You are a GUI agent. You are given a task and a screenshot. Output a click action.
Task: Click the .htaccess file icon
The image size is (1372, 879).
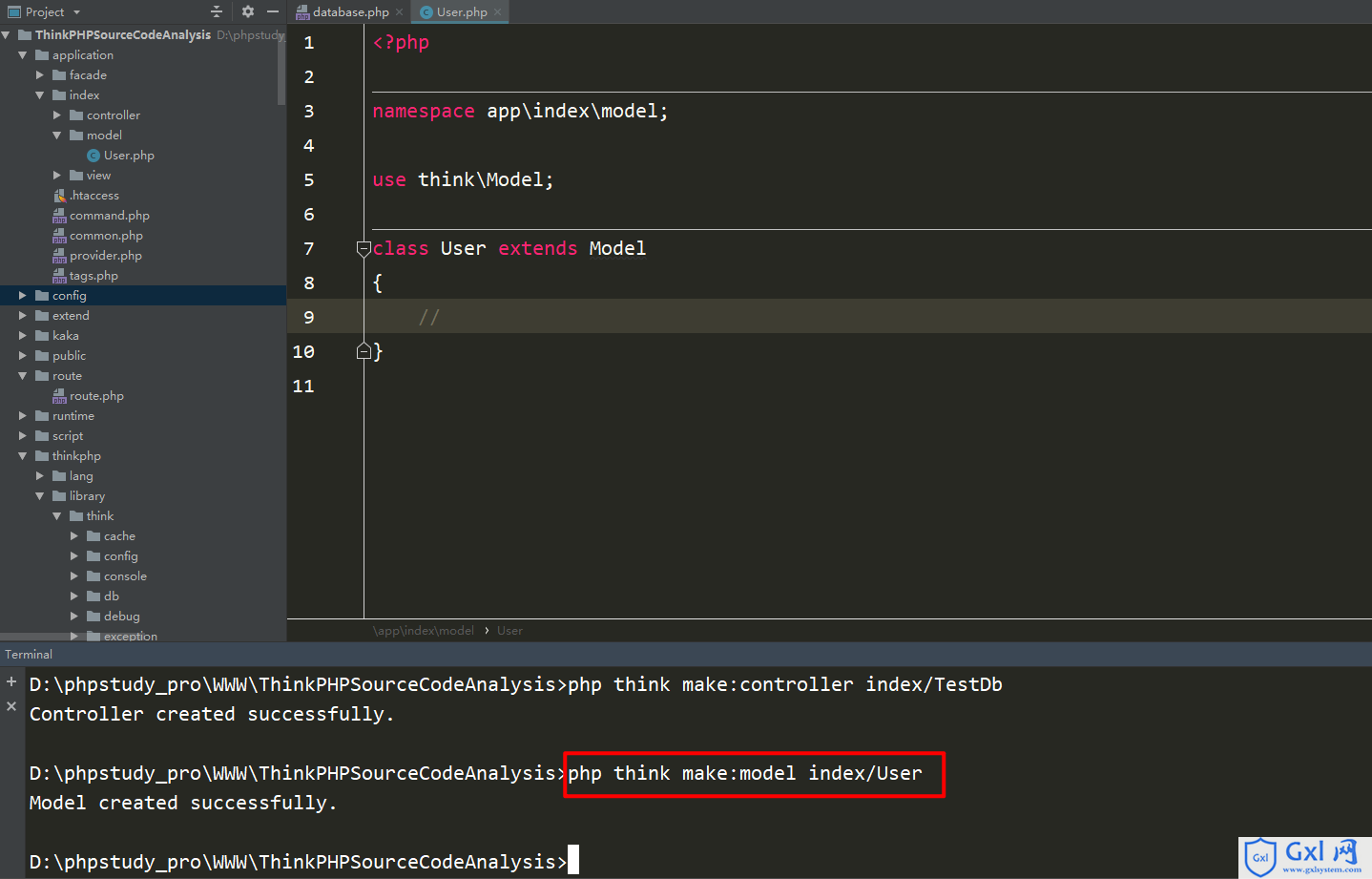point(59,196)
